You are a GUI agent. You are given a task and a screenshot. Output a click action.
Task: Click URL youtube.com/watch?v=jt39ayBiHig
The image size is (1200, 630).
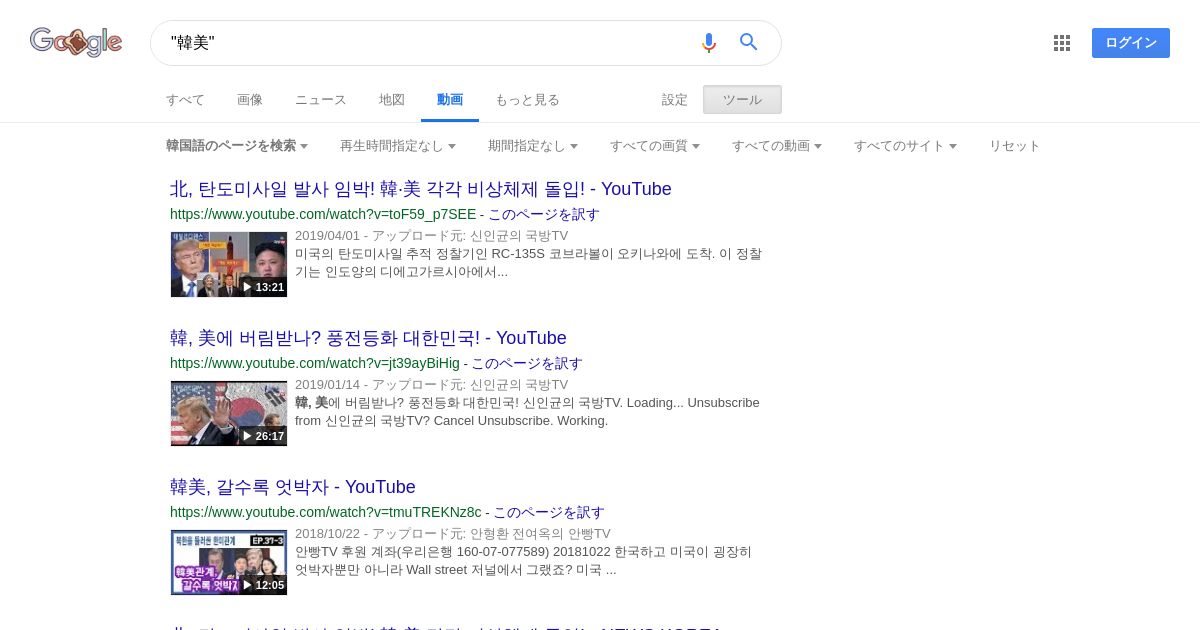tap(315, 363)
